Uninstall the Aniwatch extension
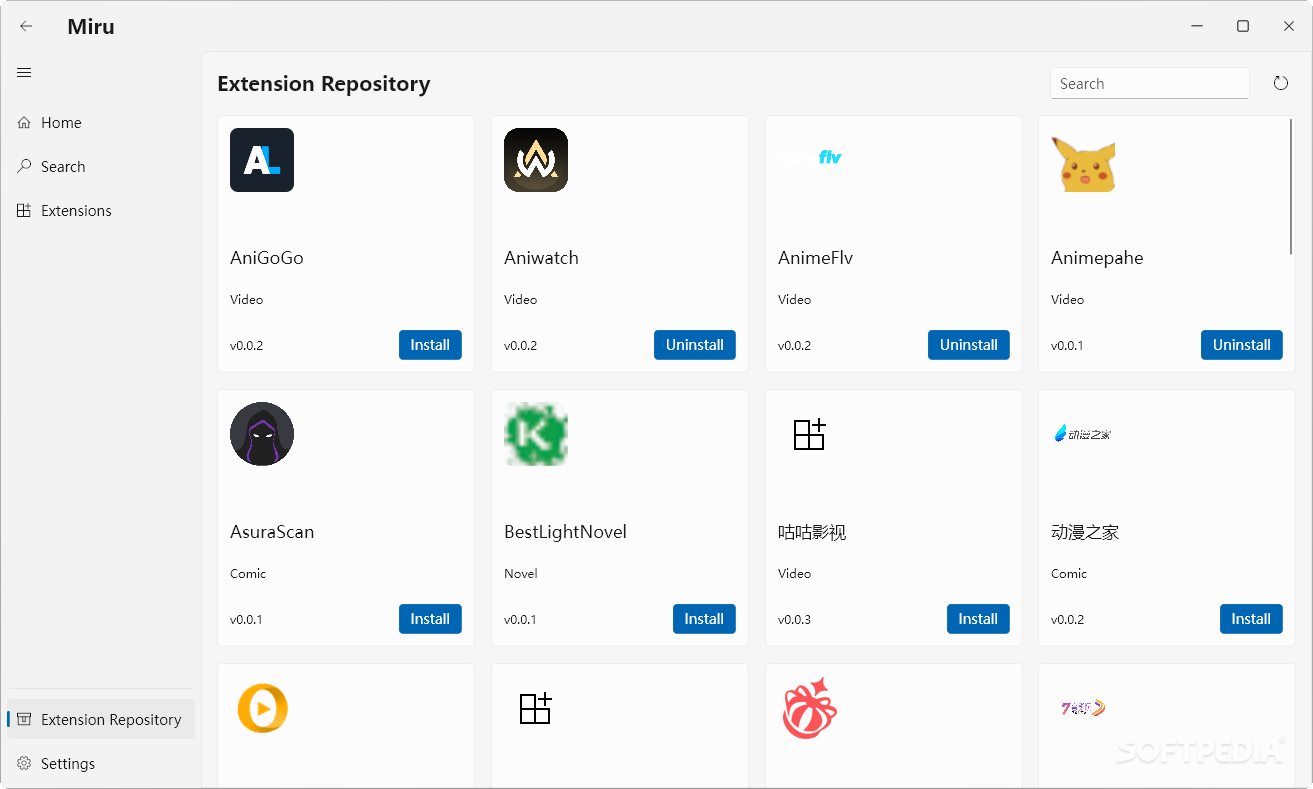 695,345
